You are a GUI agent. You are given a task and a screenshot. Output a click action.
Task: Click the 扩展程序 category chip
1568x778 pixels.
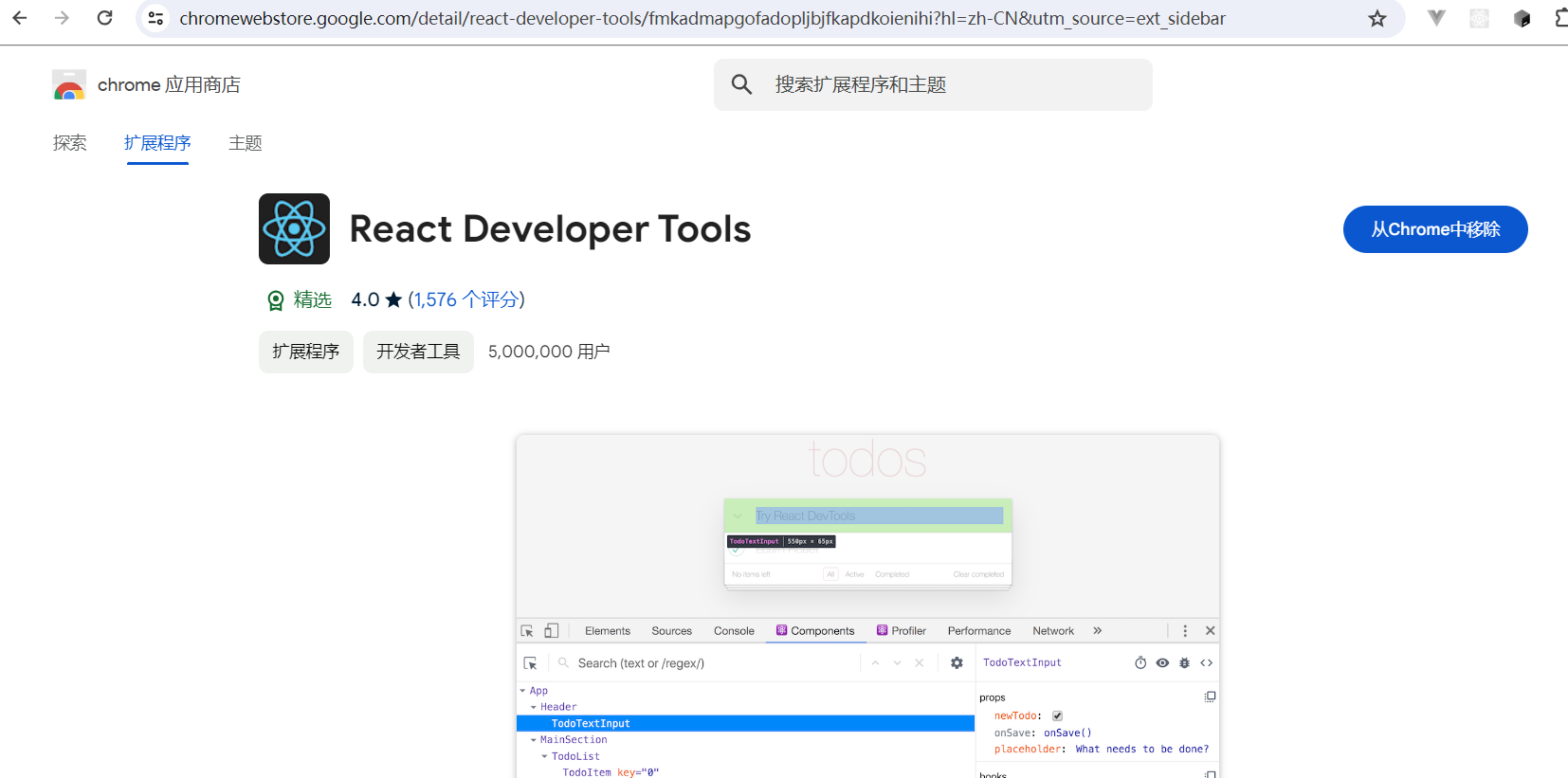coord(305,352)
